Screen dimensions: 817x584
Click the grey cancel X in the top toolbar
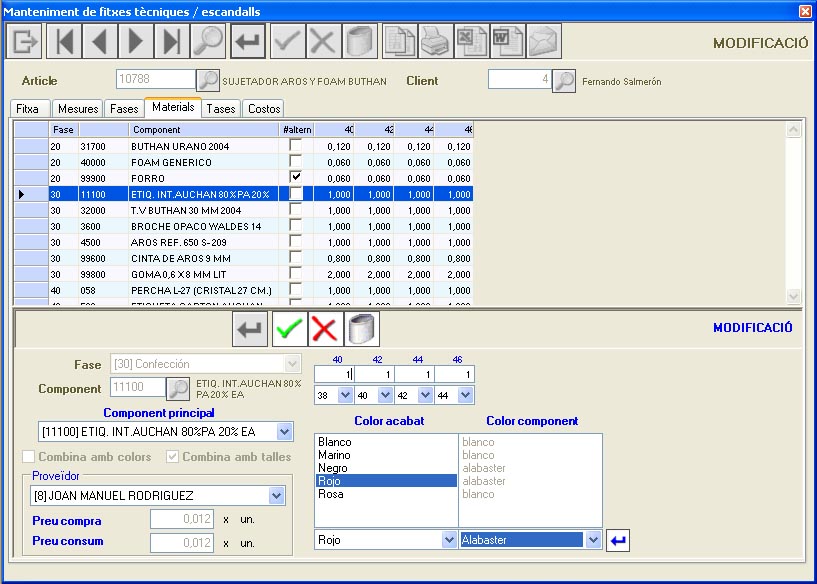coord(323,41)
